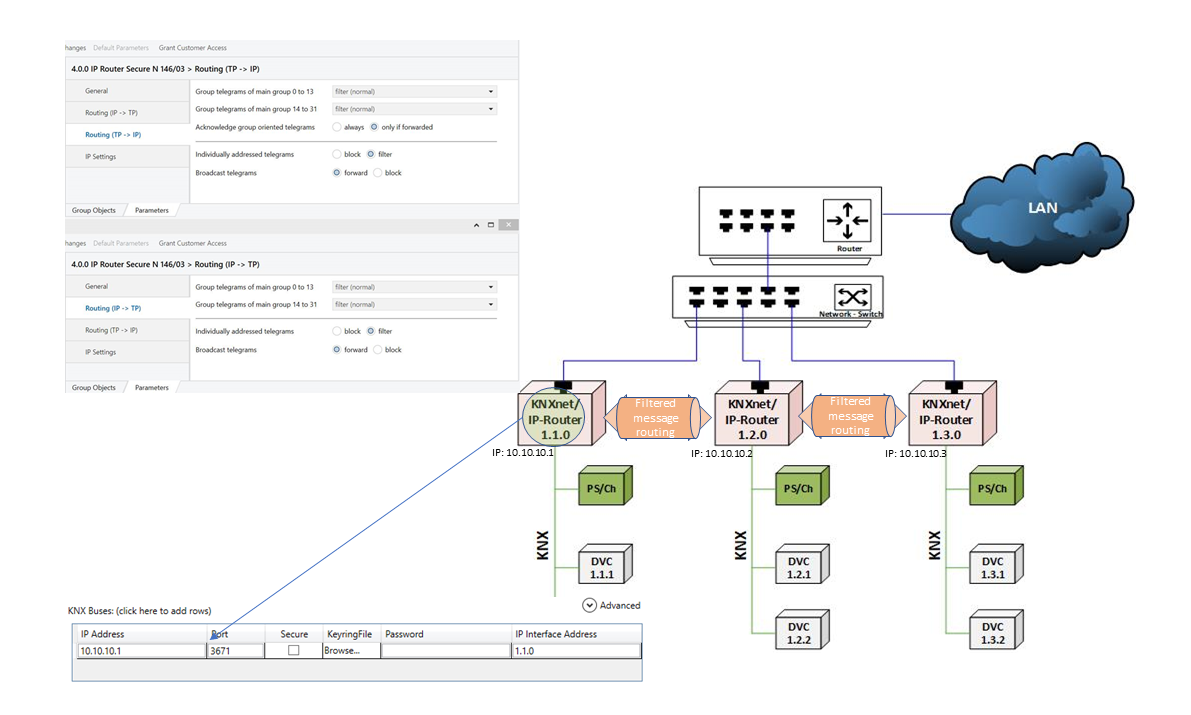Click the PS/Ch block under router 1.2.0
Screen dimensions: 1191x715
[x=799, y=489]
